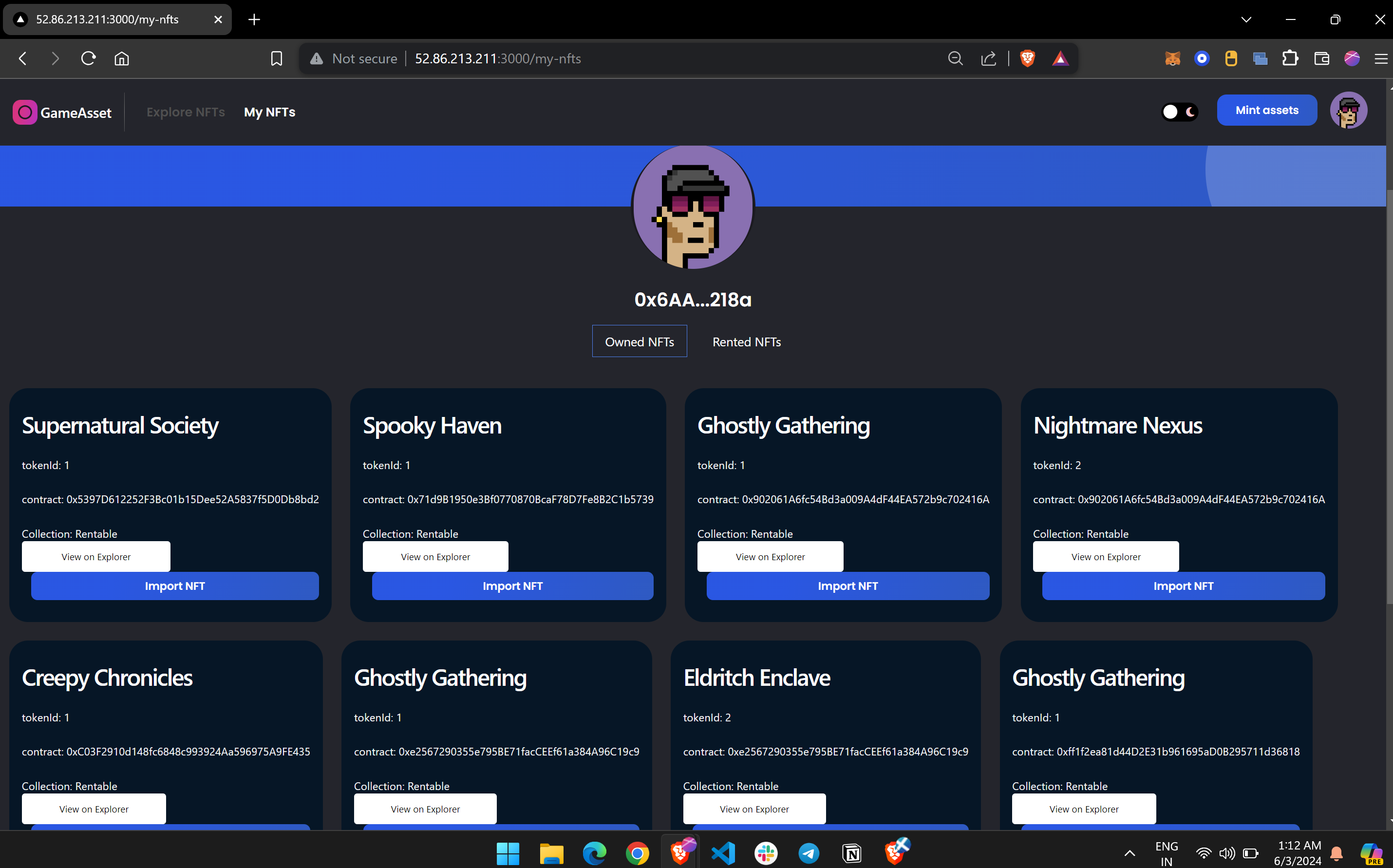
Task: Switch to the Rented NFTs tab
Action: coord(746,341)
